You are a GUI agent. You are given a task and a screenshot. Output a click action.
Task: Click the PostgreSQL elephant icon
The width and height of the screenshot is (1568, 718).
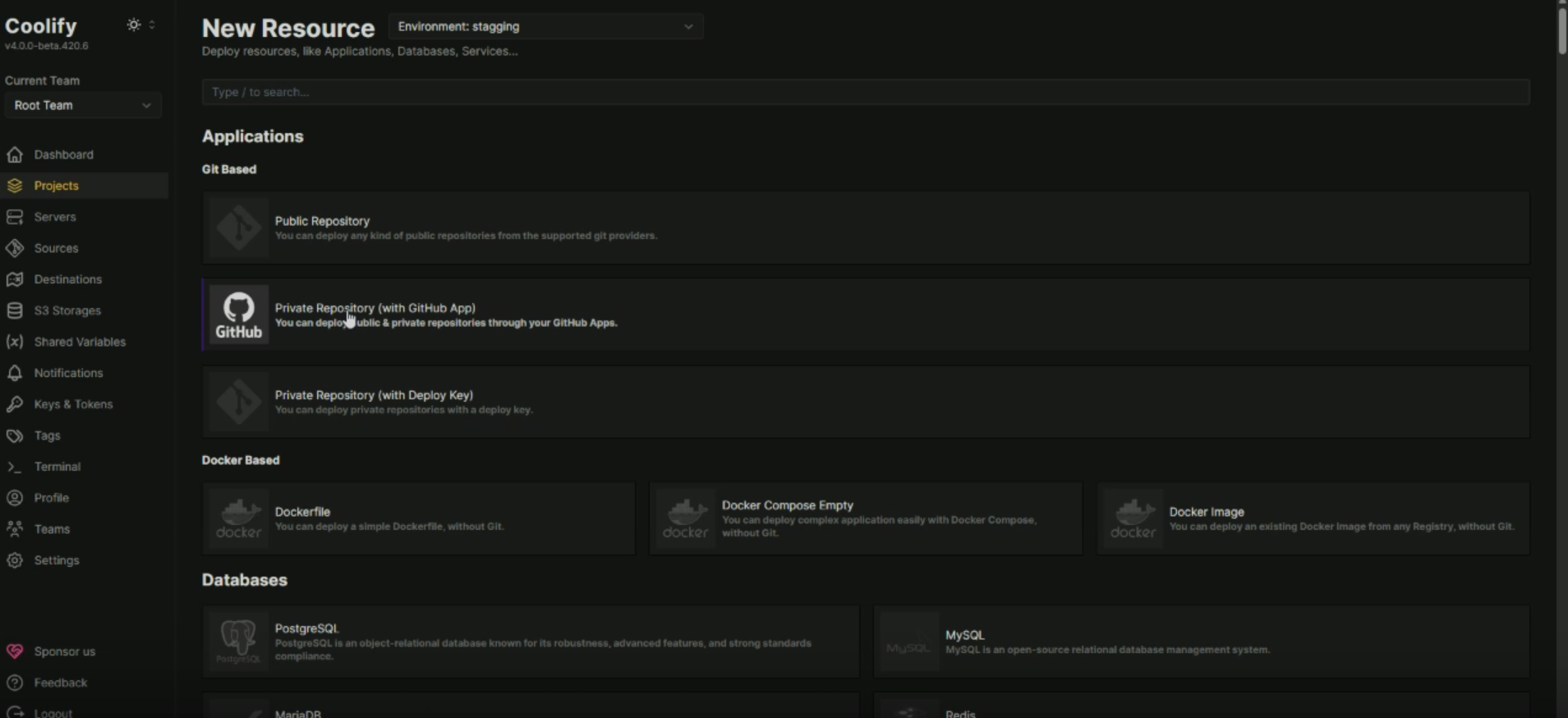(238, 642)
